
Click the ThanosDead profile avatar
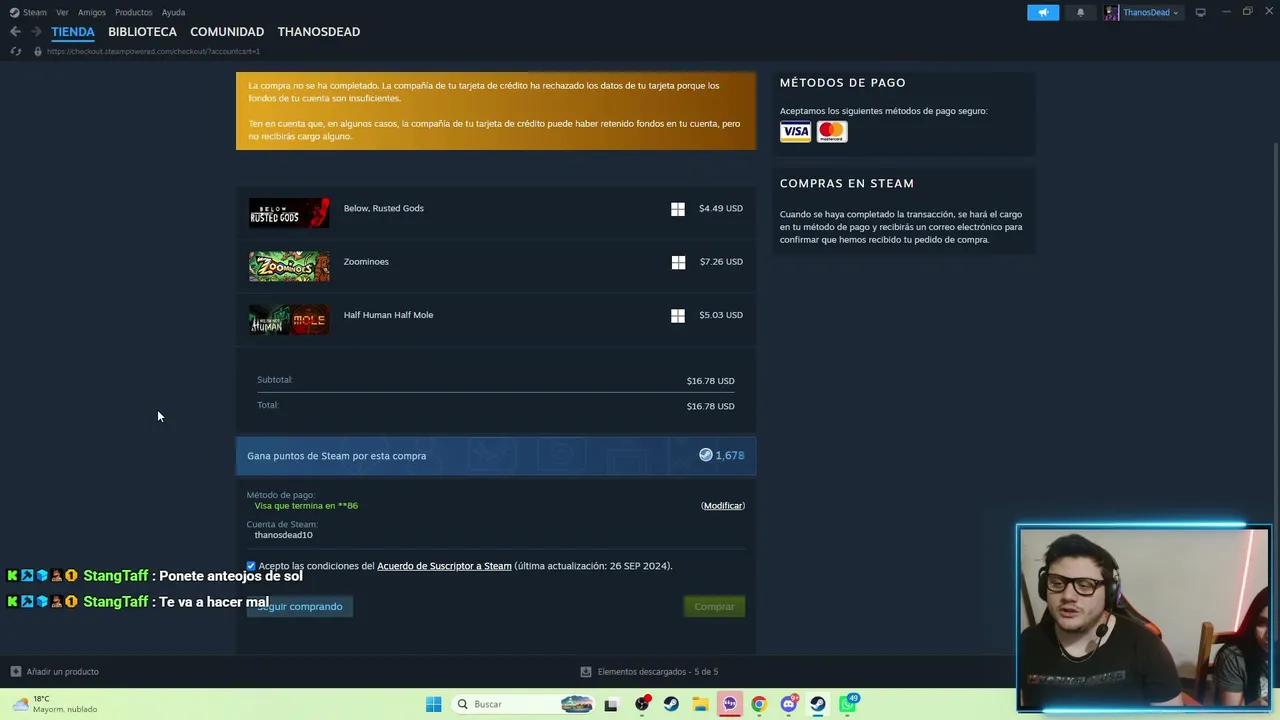point(1111,12)
